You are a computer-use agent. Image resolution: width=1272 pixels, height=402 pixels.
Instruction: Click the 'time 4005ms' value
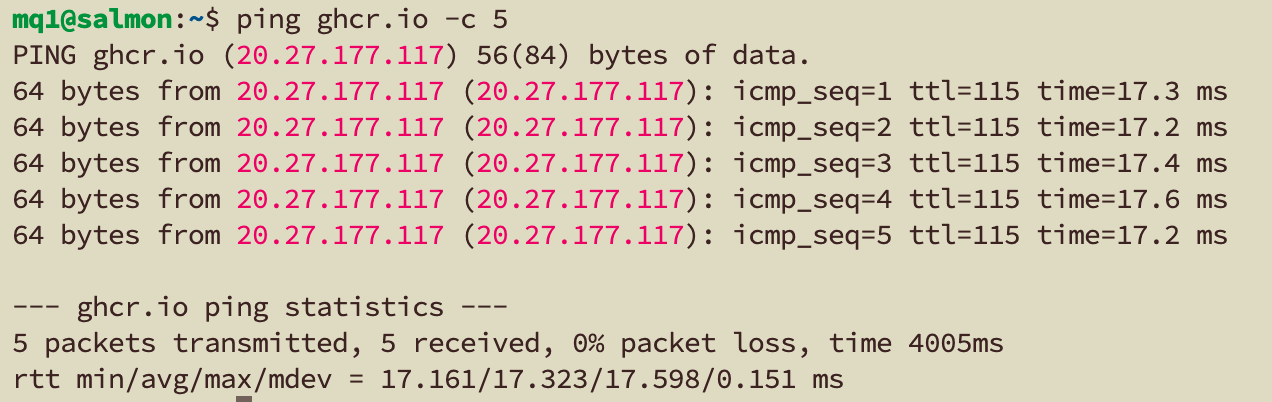916,344
